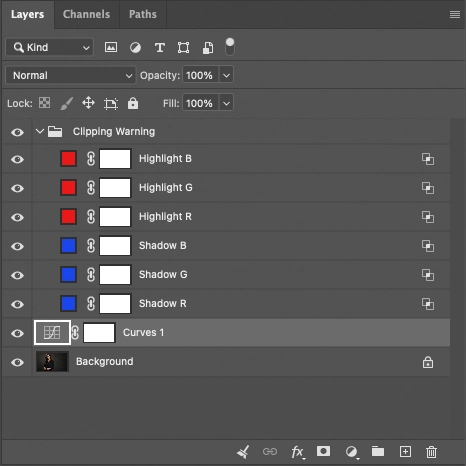466x466 pixels.
Task: Click blending options icon on Highlight R
Action: tap(428, 217)
